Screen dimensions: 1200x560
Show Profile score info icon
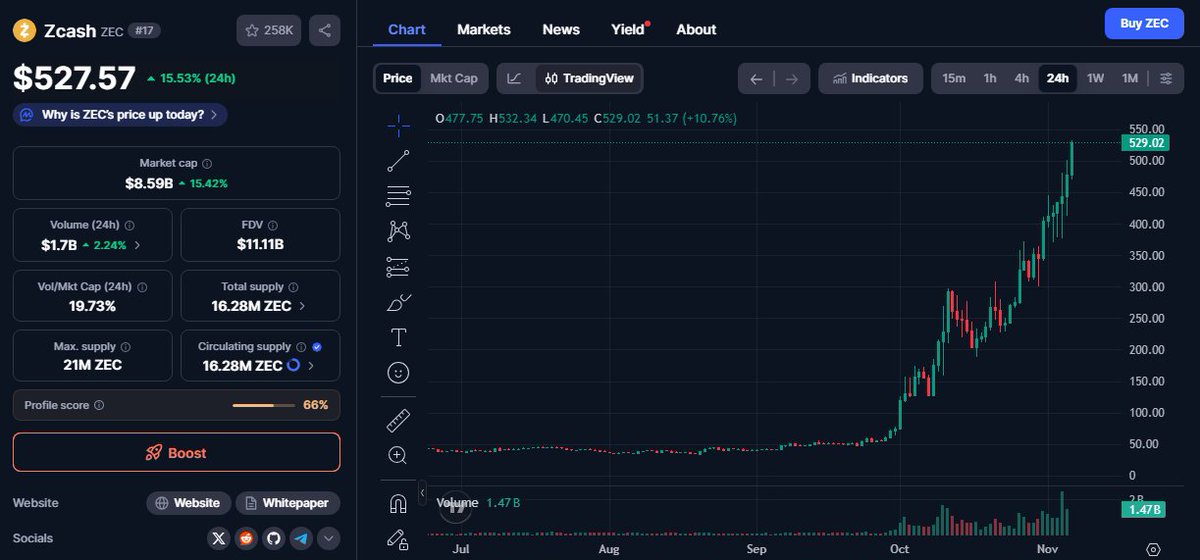99,406
